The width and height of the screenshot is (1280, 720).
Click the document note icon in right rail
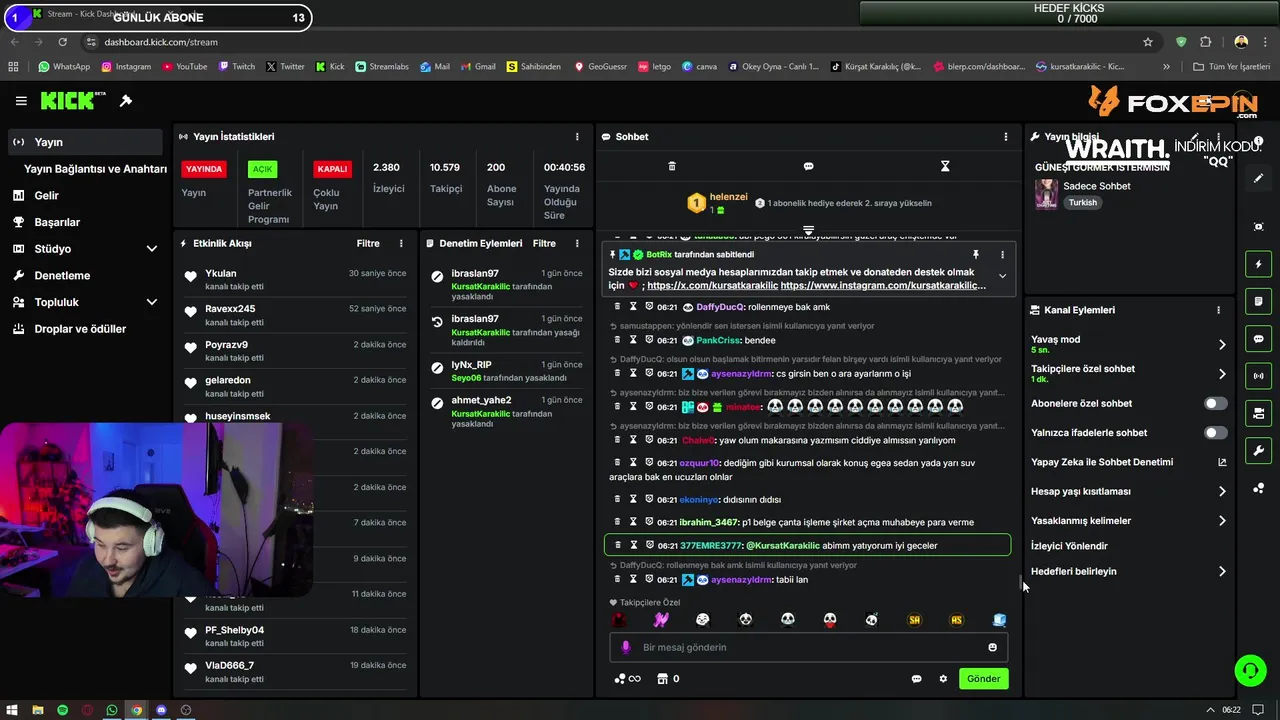[1259, 301]
